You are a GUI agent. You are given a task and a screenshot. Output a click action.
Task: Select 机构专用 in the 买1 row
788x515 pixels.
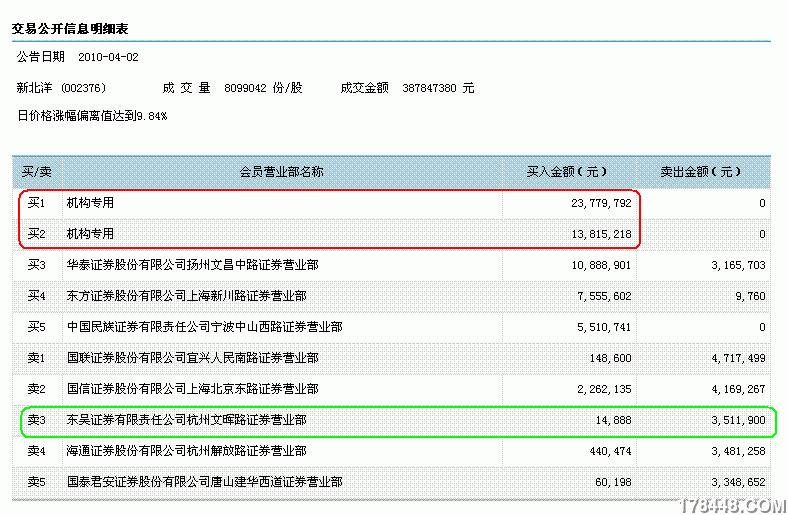(90, 203)
